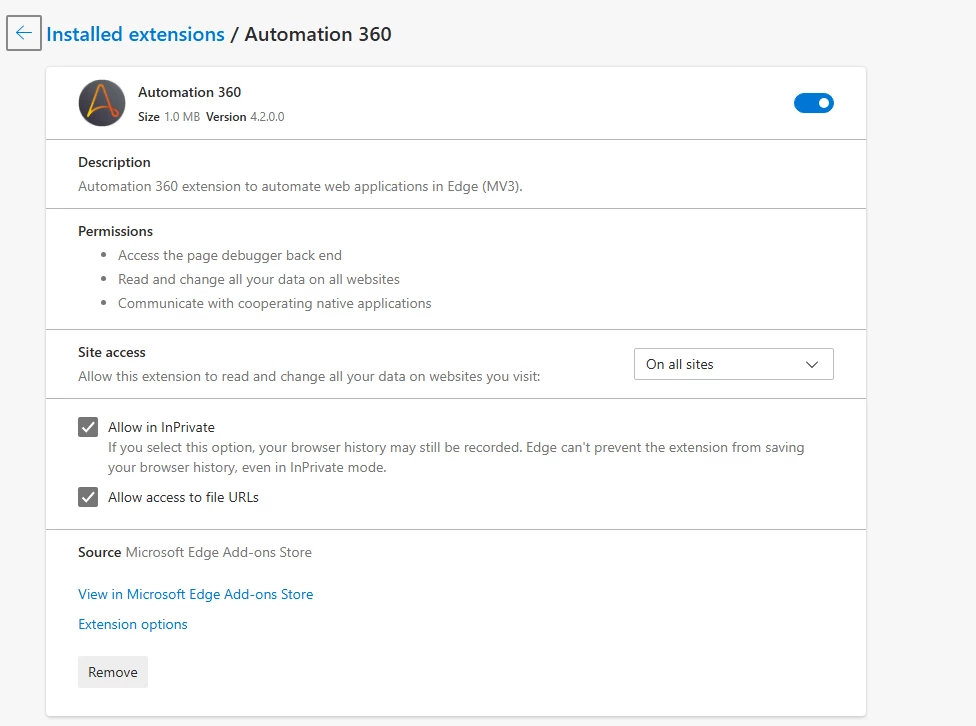The image size is (976, 726).
Task: Click the Automation 360 name in the card header
Action: point(189,92)
